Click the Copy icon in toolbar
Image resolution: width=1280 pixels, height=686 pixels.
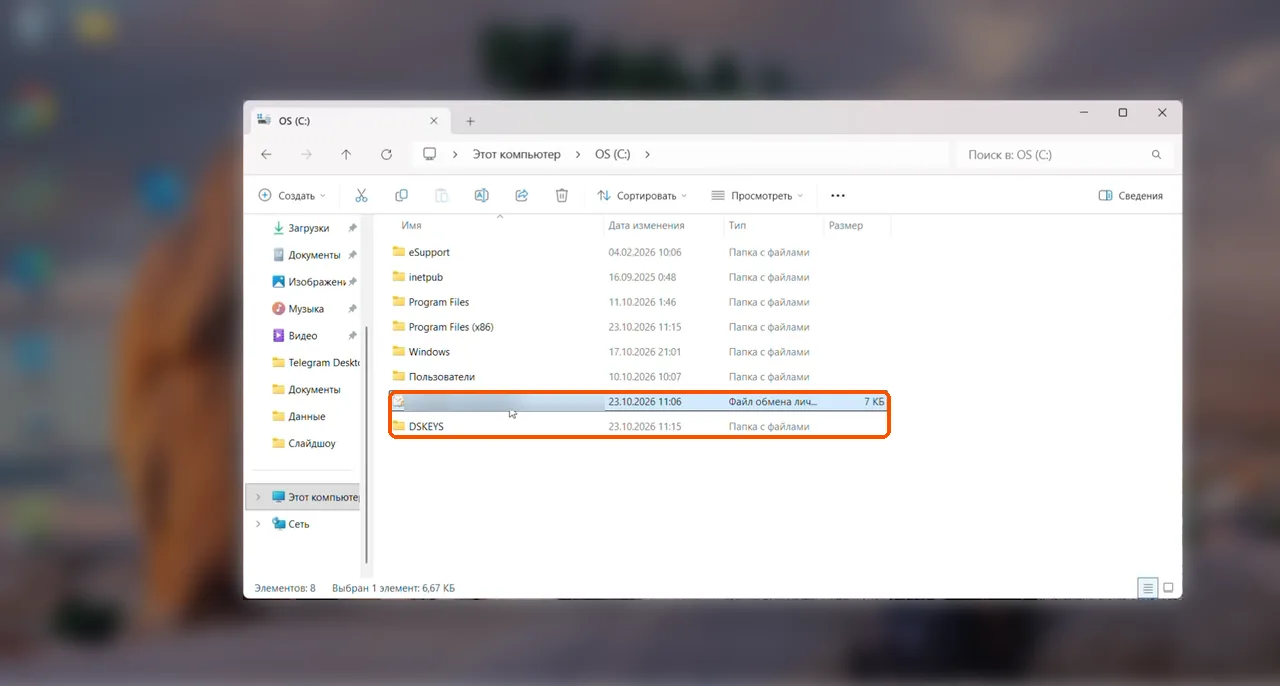[x=401, y=196]
